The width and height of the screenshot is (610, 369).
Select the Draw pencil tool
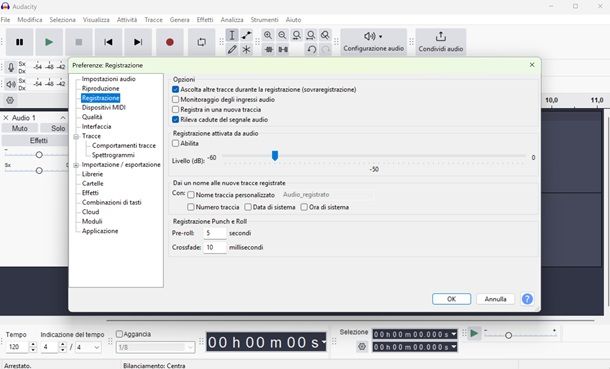(x=232, y=49)
